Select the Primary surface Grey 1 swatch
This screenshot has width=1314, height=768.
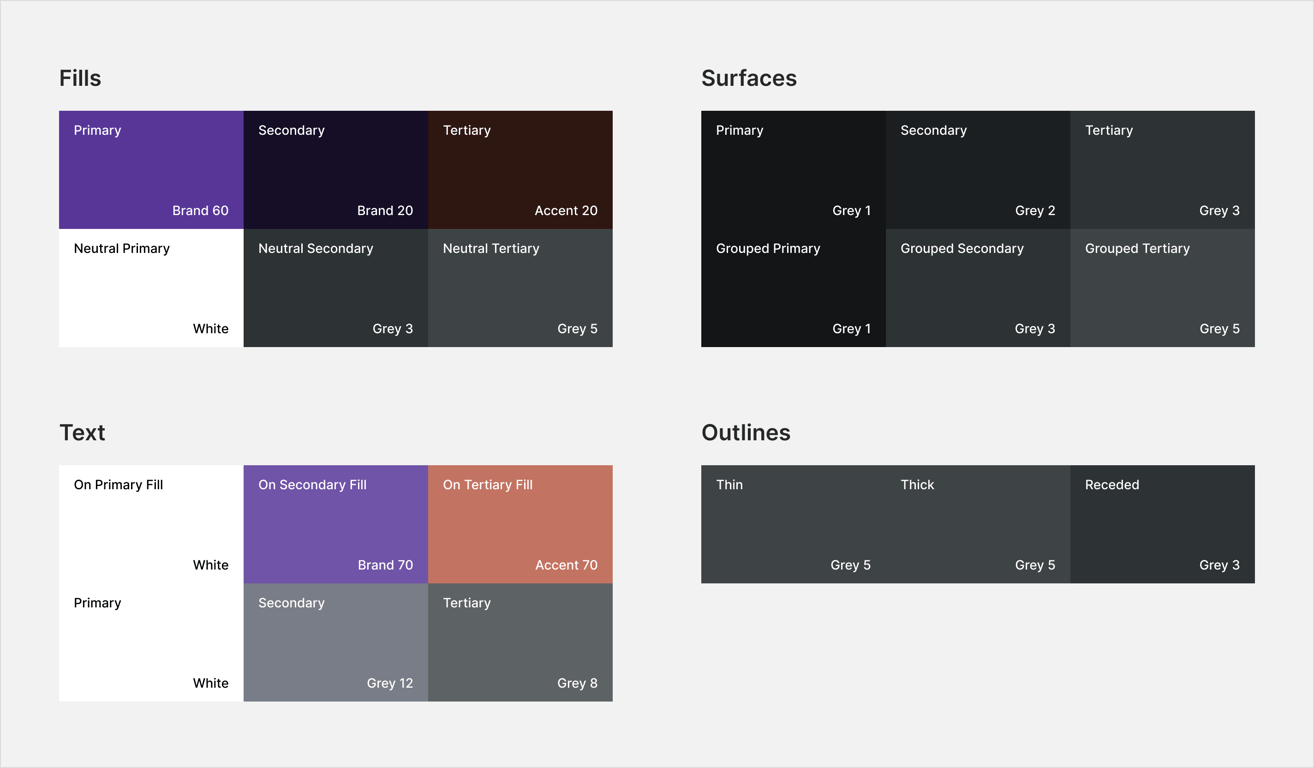pyautogui.click(x=793, y=169)
